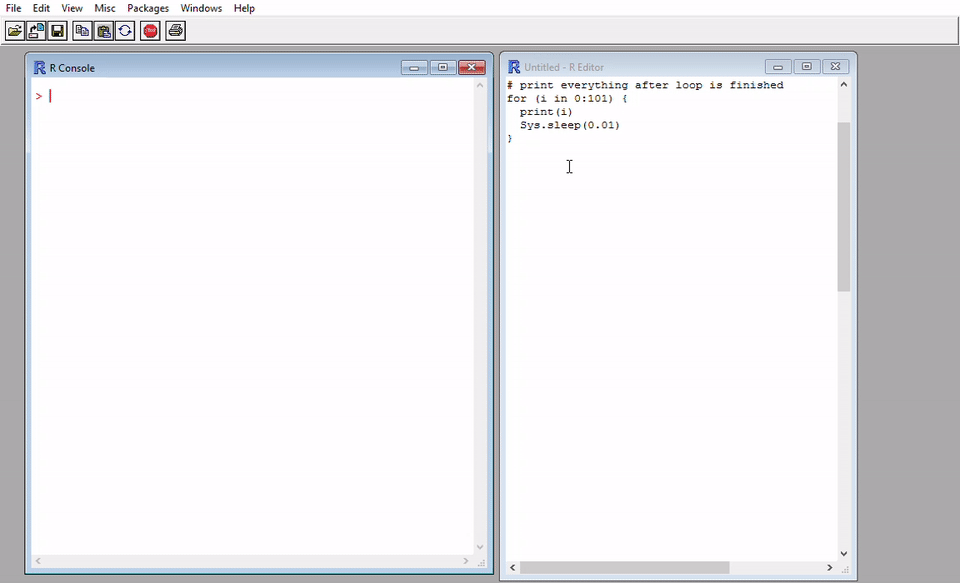Maximize the R Console window
This screenshot has height=583, width=960.
tap(443, 67)
